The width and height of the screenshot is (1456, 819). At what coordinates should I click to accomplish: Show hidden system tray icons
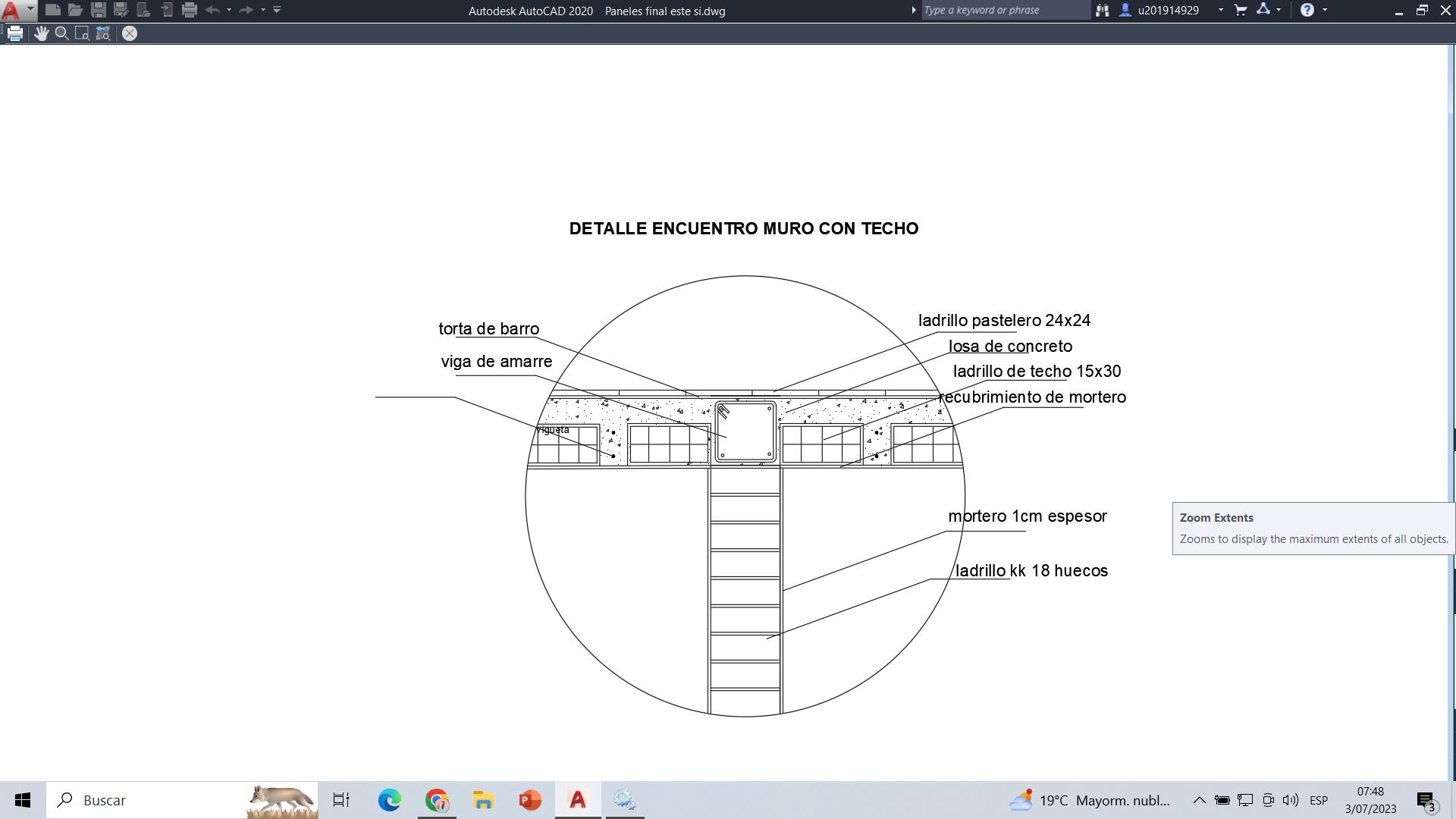[1199, 800]
